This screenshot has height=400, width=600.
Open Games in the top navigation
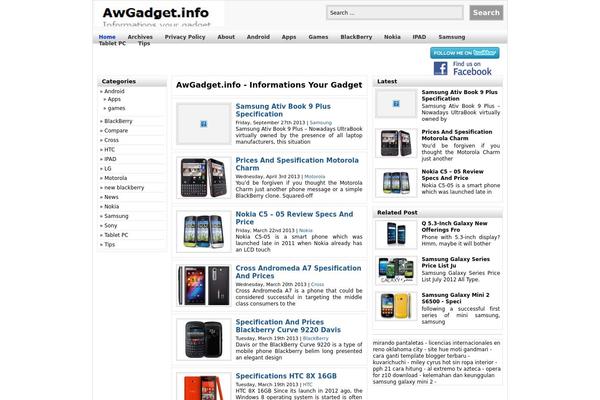tap(318, 37)
